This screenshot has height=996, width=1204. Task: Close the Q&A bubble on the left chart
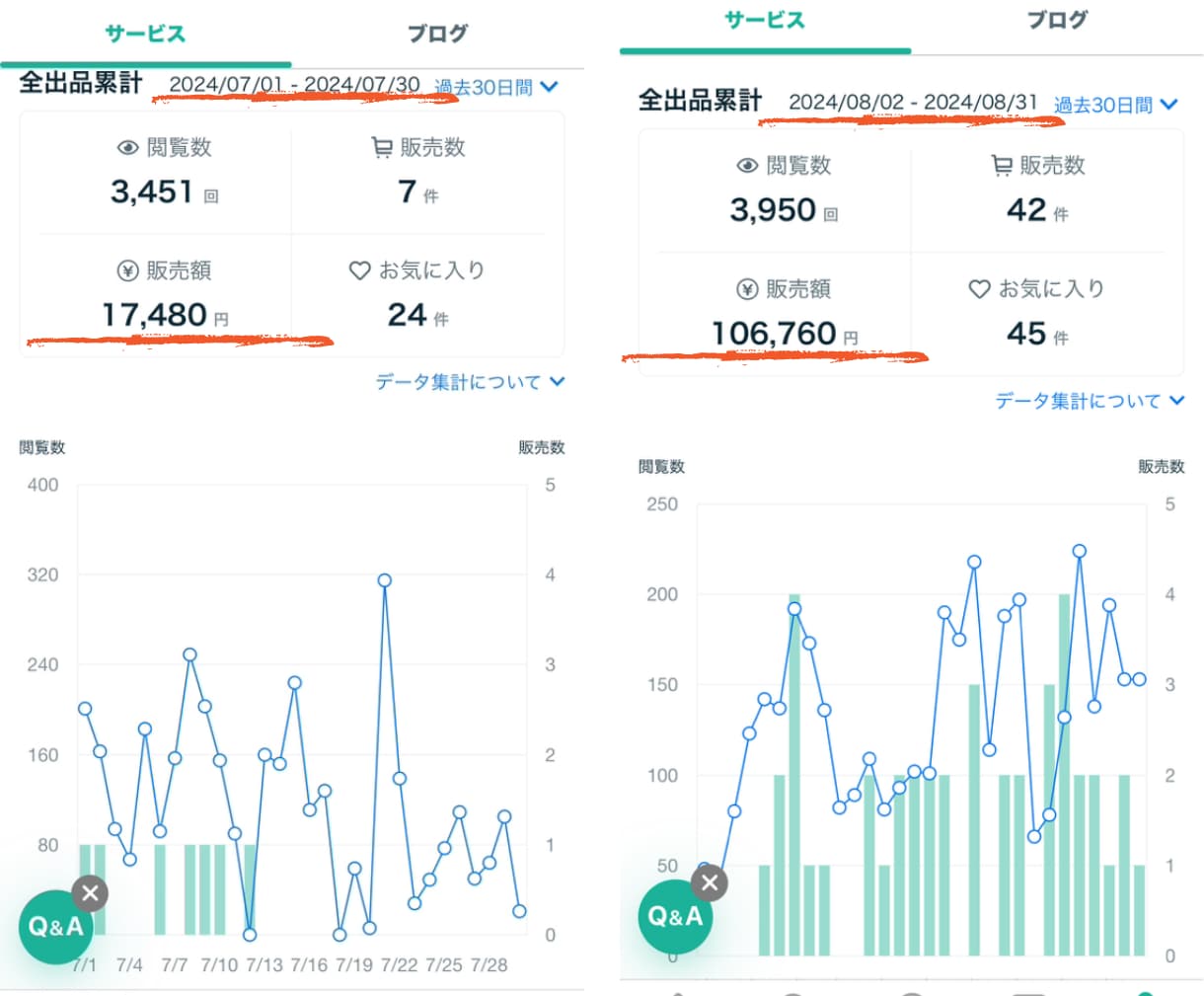pos(90,894)
